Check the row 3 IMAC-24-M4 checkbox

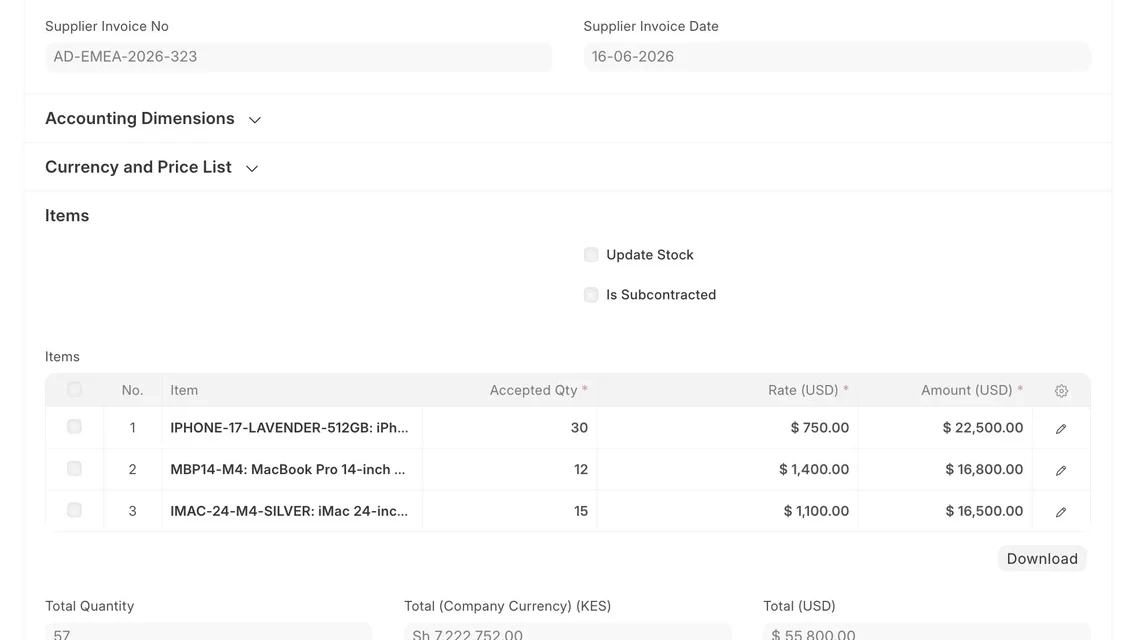[x=74, y=510]
